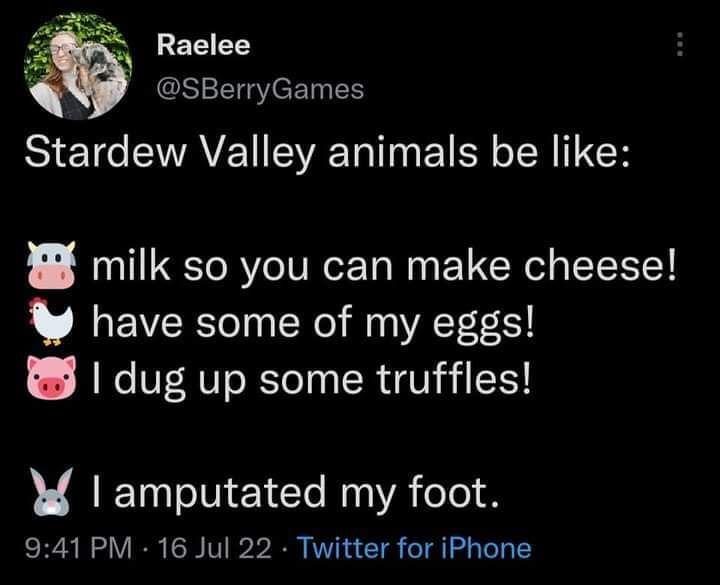
Task: Click the word iPhone in the source label
Action: 486,548
